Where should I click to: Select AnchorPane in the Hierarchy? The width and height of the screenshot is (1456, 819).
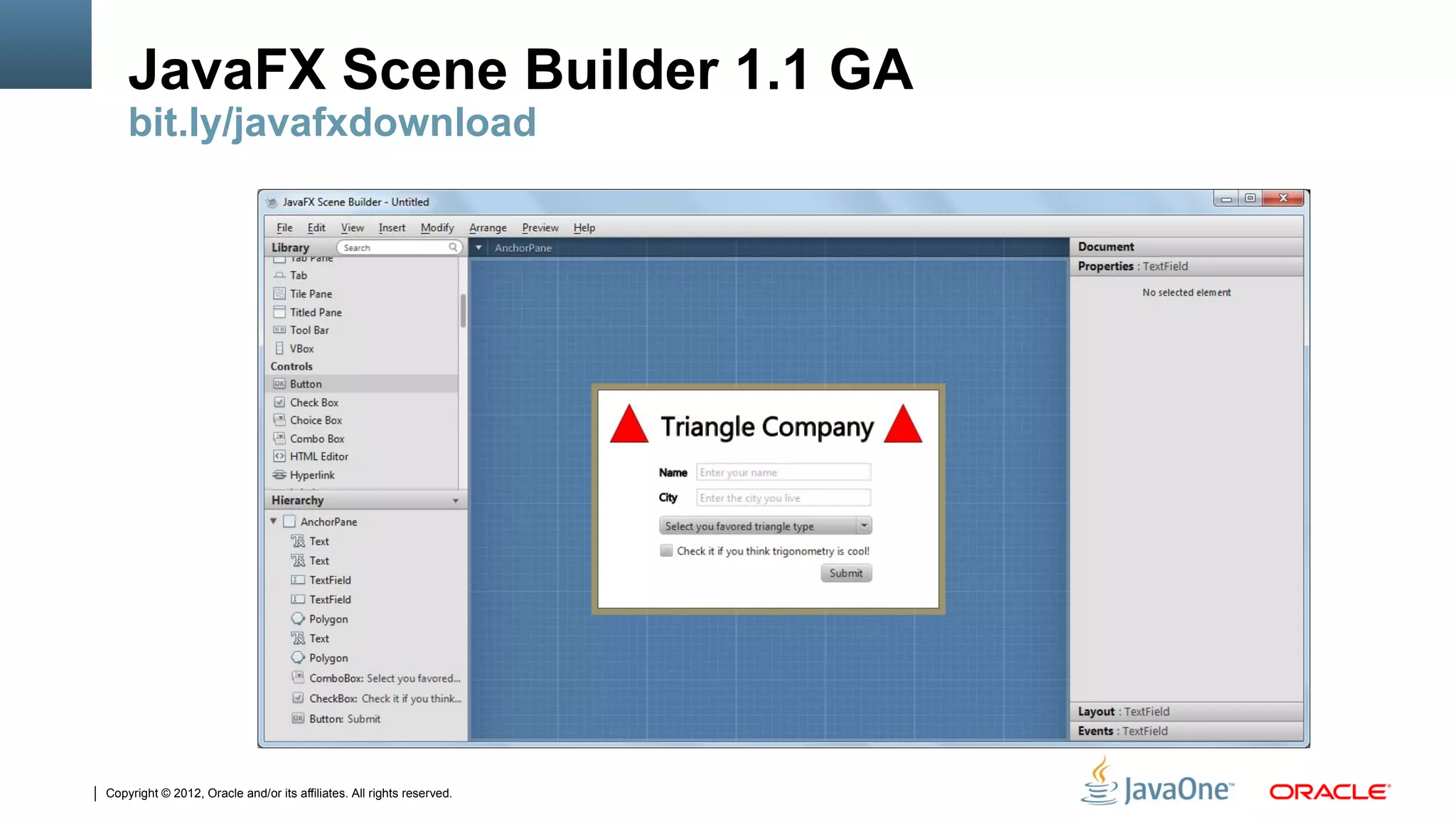pyautogui.click(x=328, y=522)
